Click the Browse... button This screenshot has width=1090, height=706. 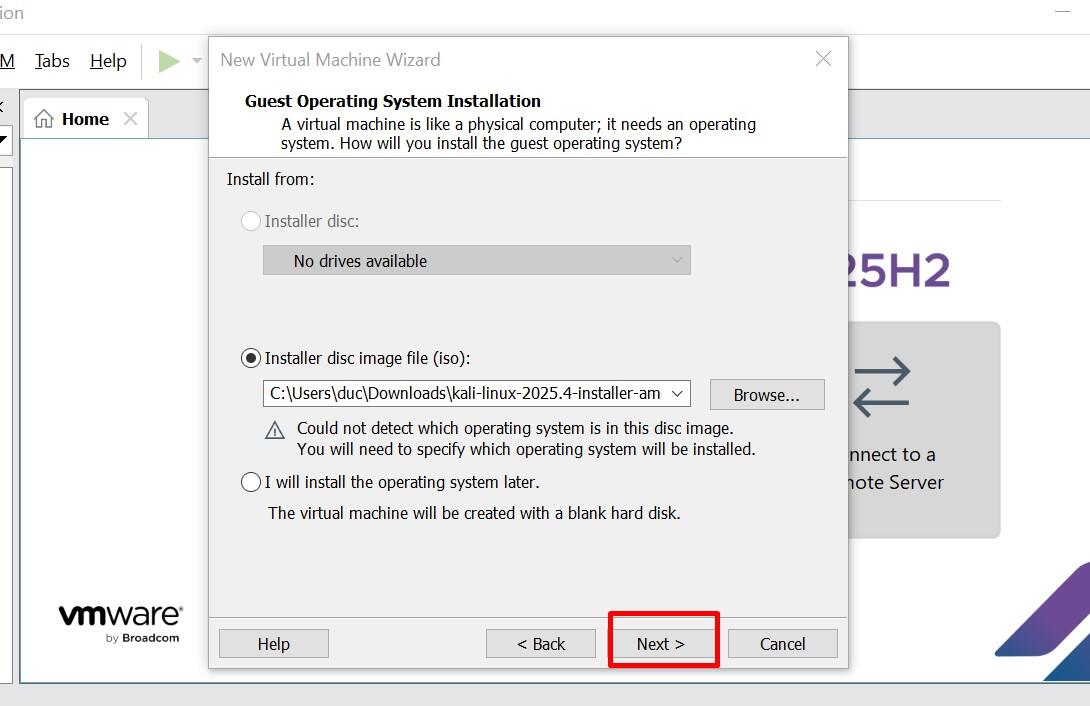767,395
